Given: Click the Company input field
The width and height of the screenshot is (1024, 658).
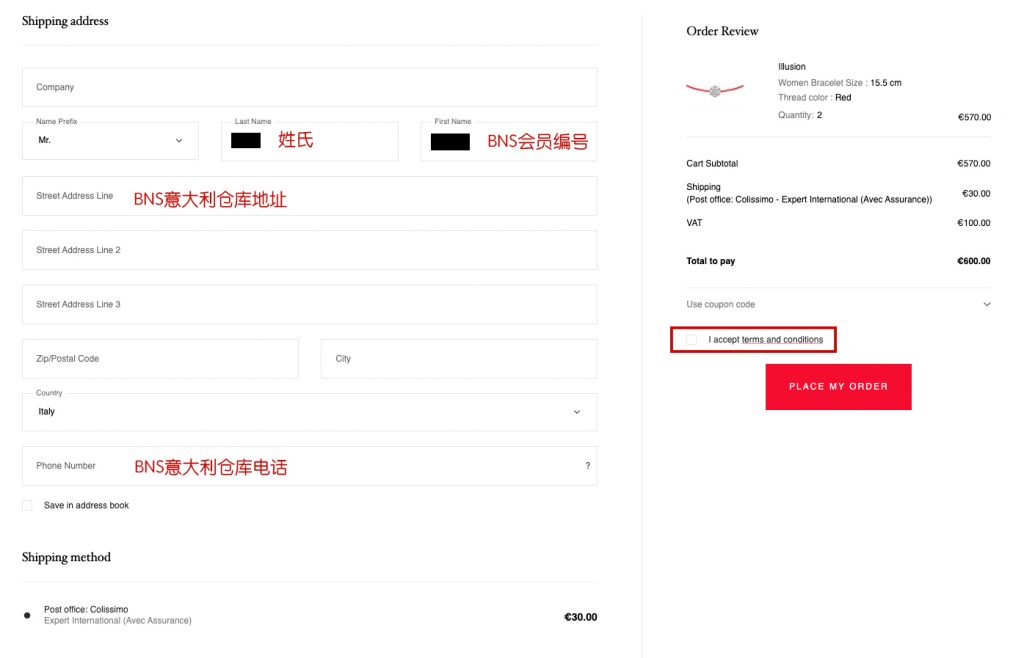Looking at the screenshot, I should point(310,87).
